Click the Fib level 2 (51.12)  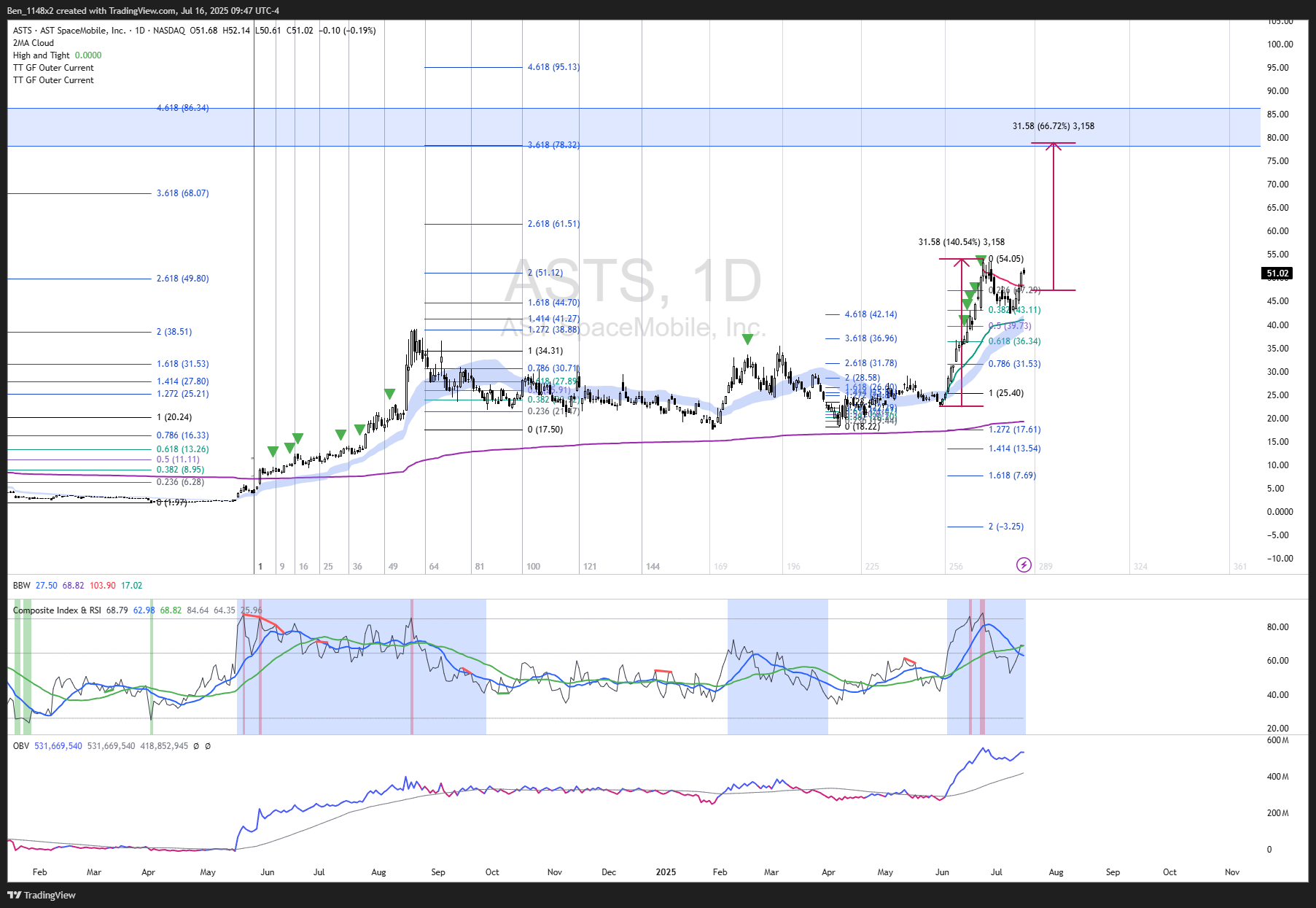click(545, 273)
